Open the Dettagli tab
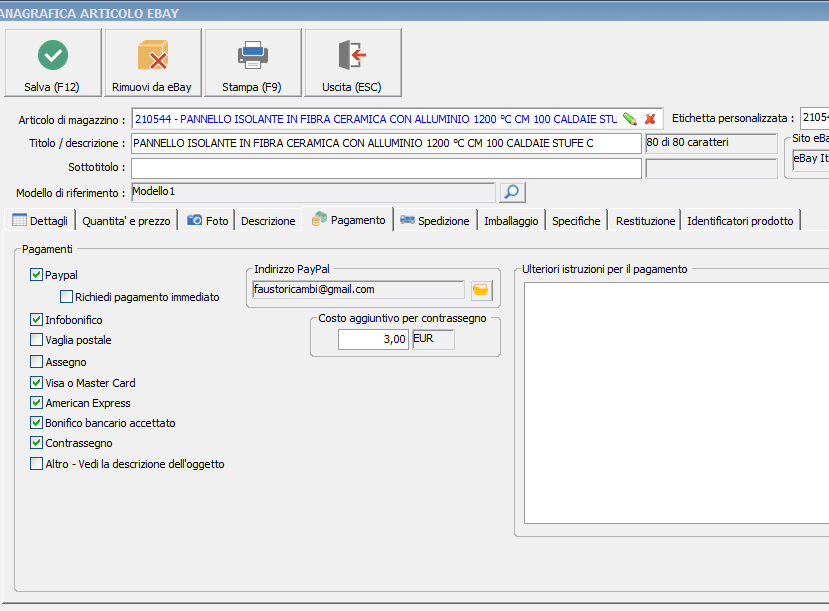829x611 pixels. pyautogui.click(x=40, y=220)
